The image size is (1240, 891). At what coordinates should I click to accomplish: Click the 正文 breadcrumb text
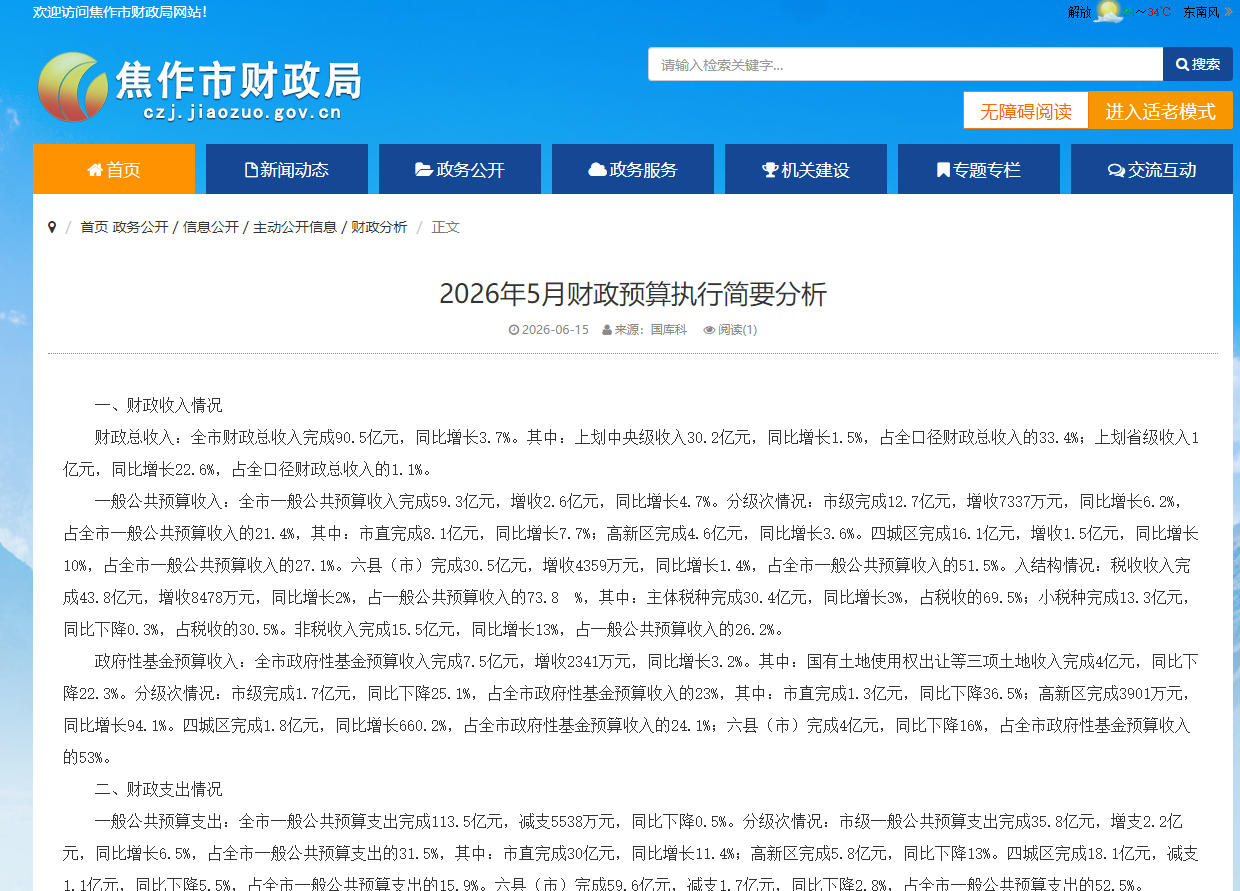[x=446, y=227]
